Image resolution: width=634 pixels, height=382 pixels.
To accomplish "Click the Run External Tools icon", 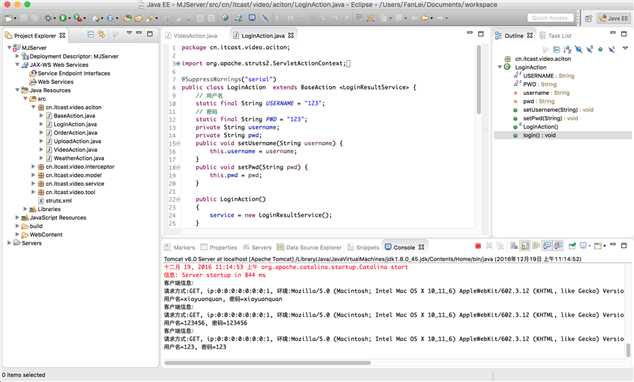I will pos(78,18).
